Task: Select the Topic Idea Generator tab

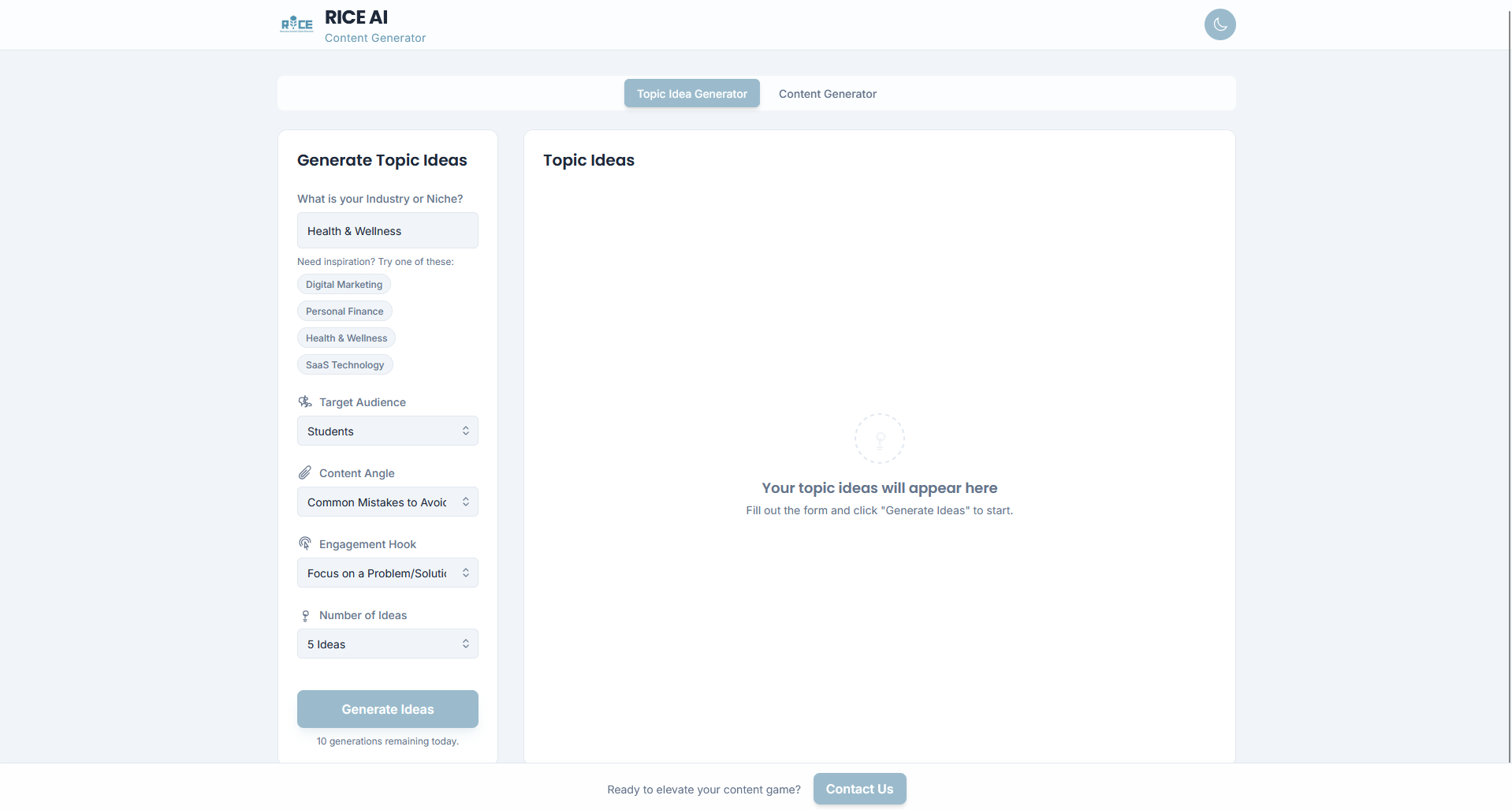Action: coord(691,94)
